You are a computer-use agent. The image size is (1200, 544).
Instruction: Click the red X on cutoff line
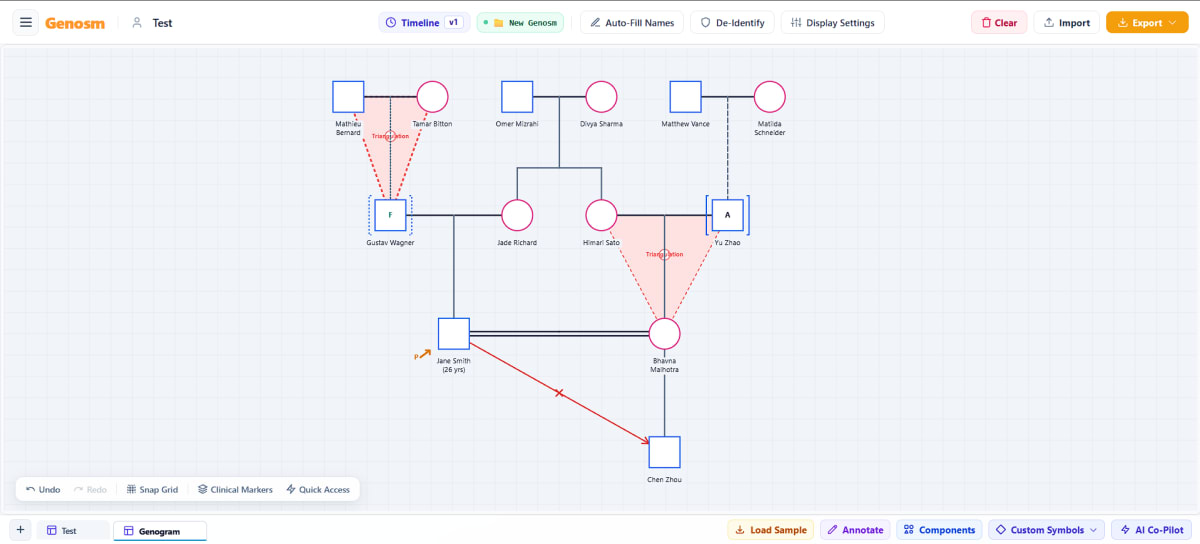point(559,393)
